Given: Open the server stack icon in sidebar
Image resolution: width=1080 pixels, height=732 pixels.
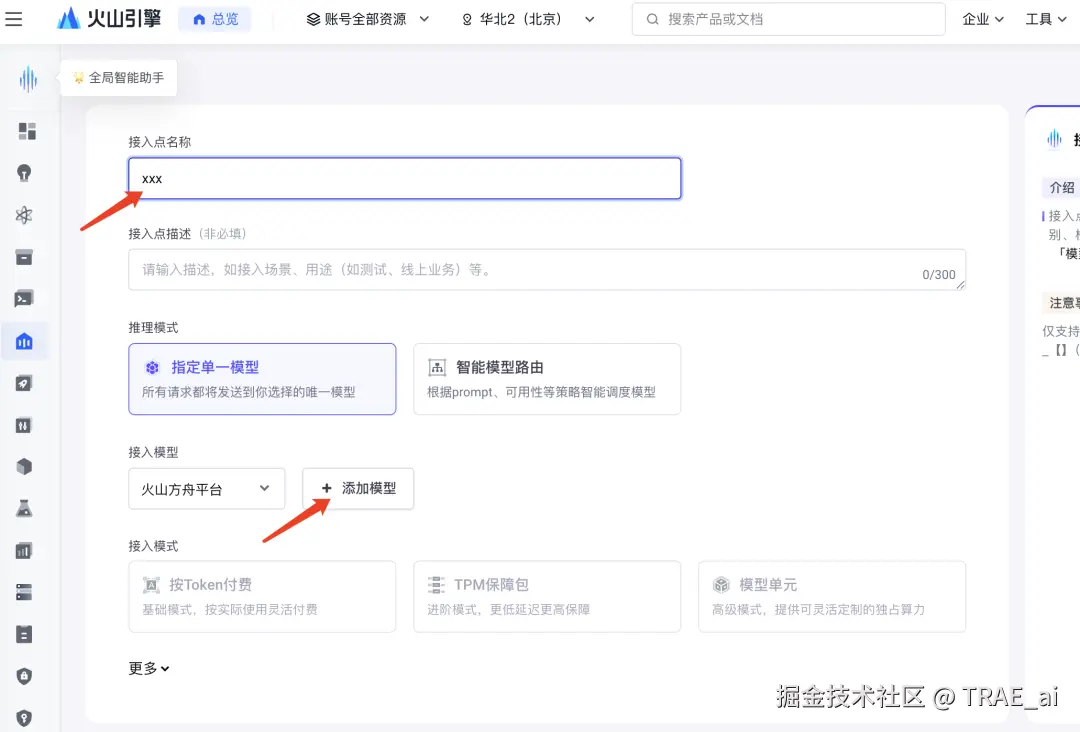Looking at the screenshot, I should [24, 592].
